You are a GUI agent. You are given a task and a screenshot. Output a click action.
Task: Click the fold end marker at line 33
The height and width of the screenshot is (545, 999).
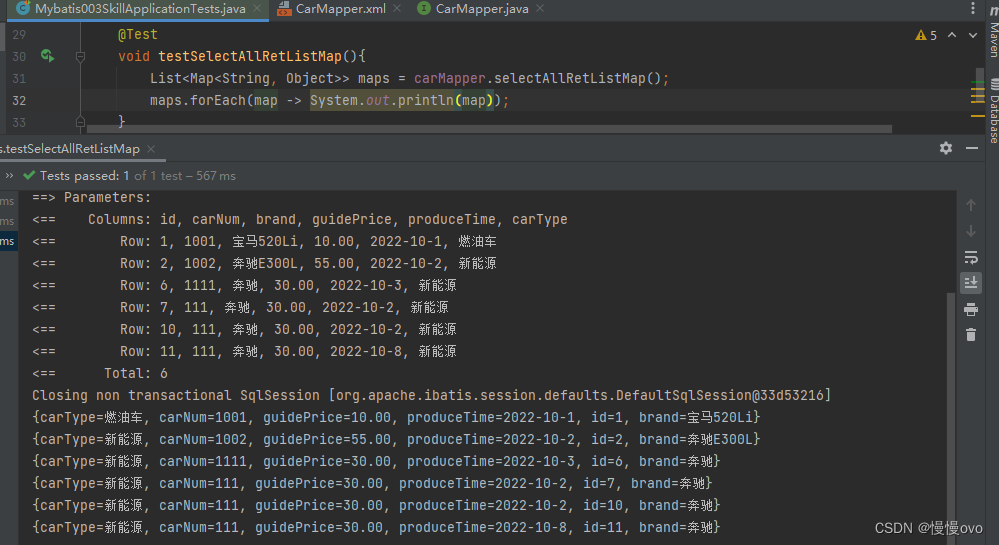click(x=81, y=122)
